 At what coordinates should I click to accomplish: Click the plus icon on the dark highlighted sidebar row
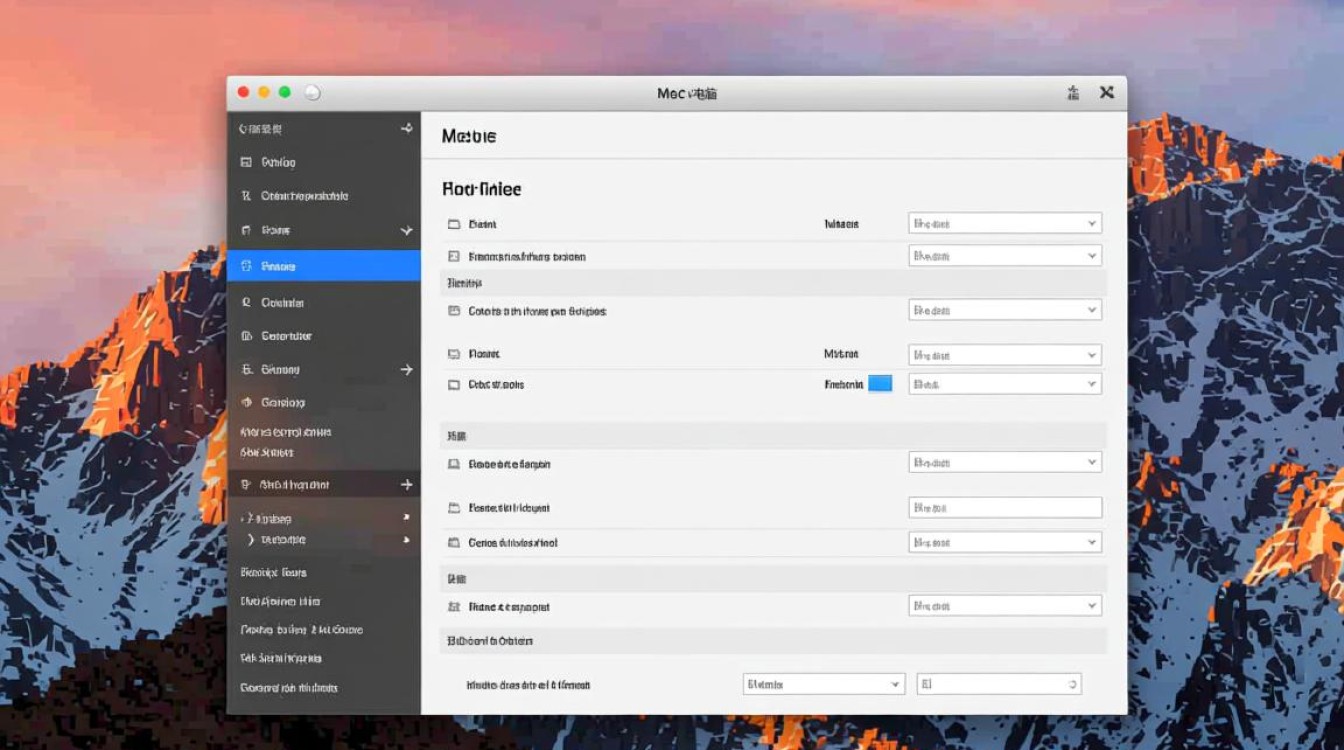pyautogui.click(x=406, y=485)
